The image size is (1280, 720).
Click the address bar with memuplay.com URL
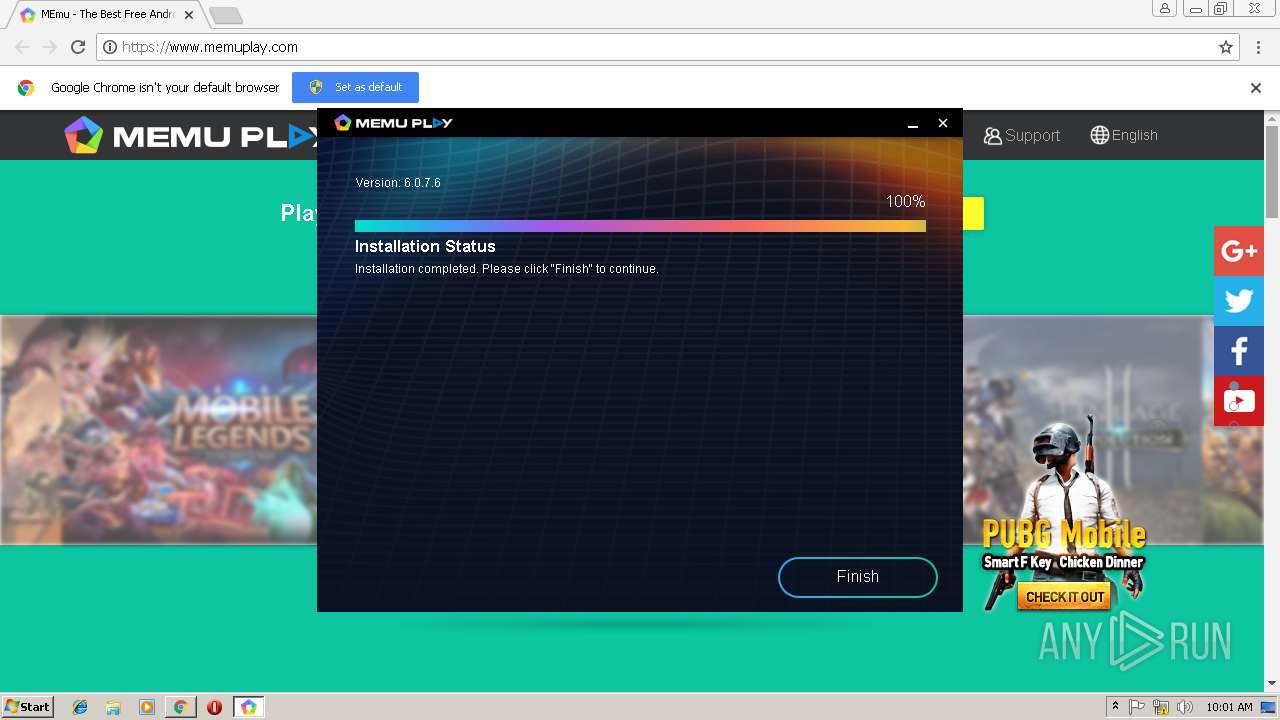coord(668,47)
